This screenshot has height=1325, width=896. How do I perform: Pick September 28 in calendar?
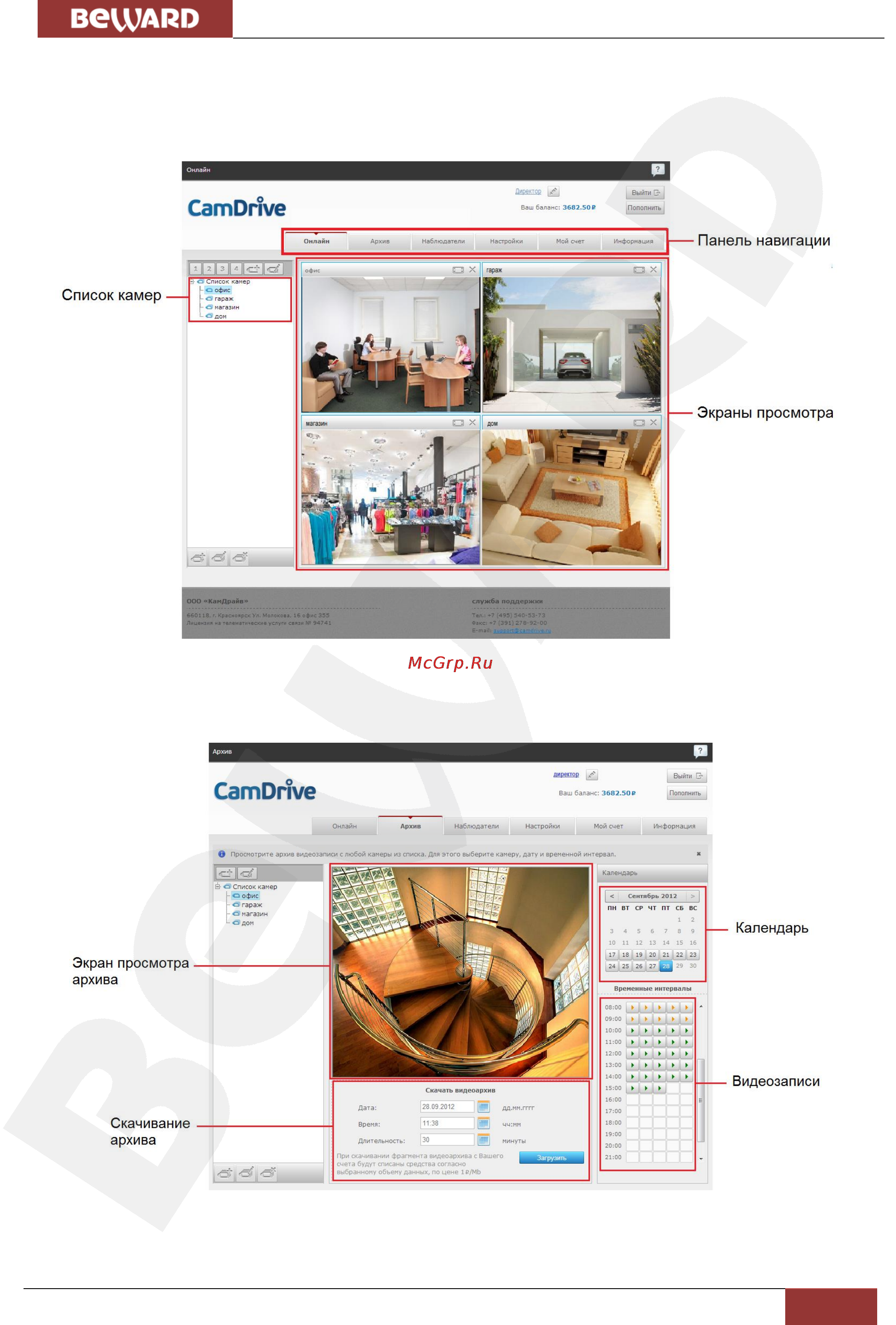(x=666, y=966)
